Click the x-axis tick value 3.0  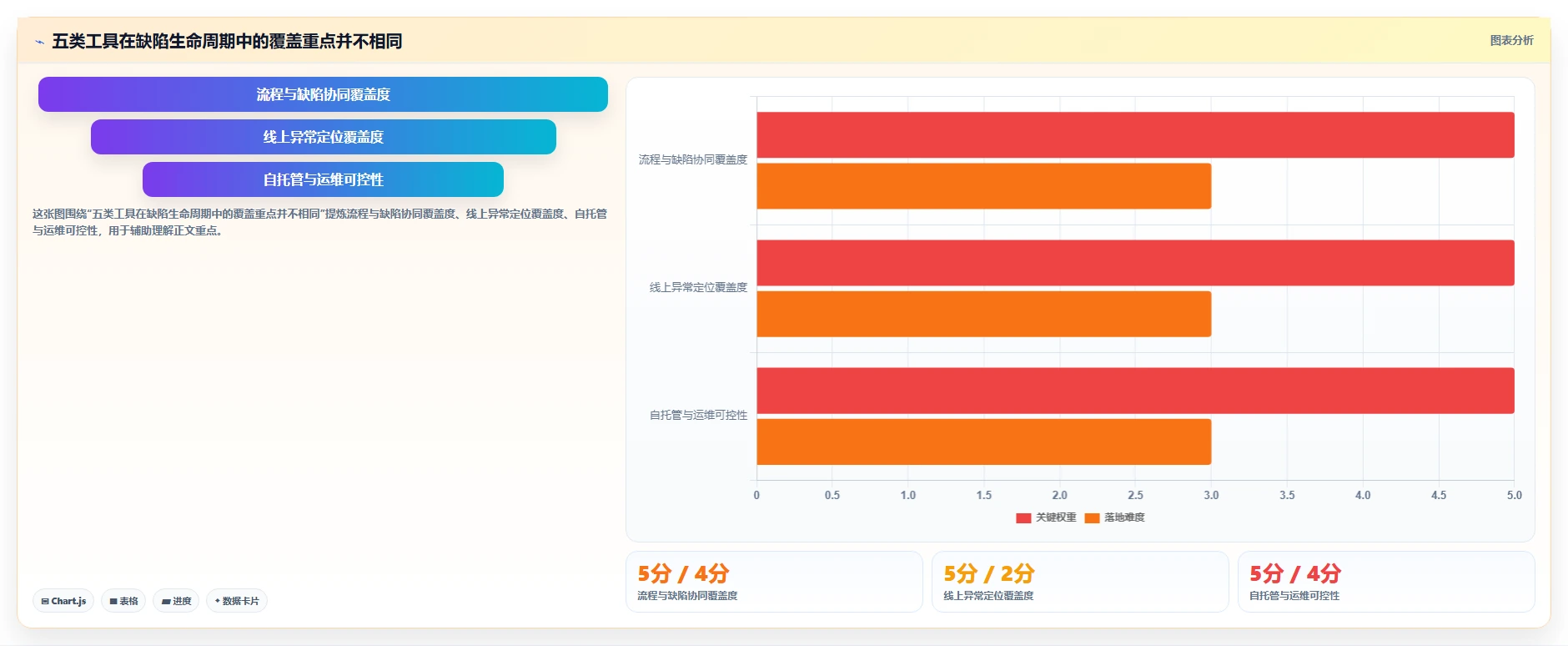[1211, 495]
